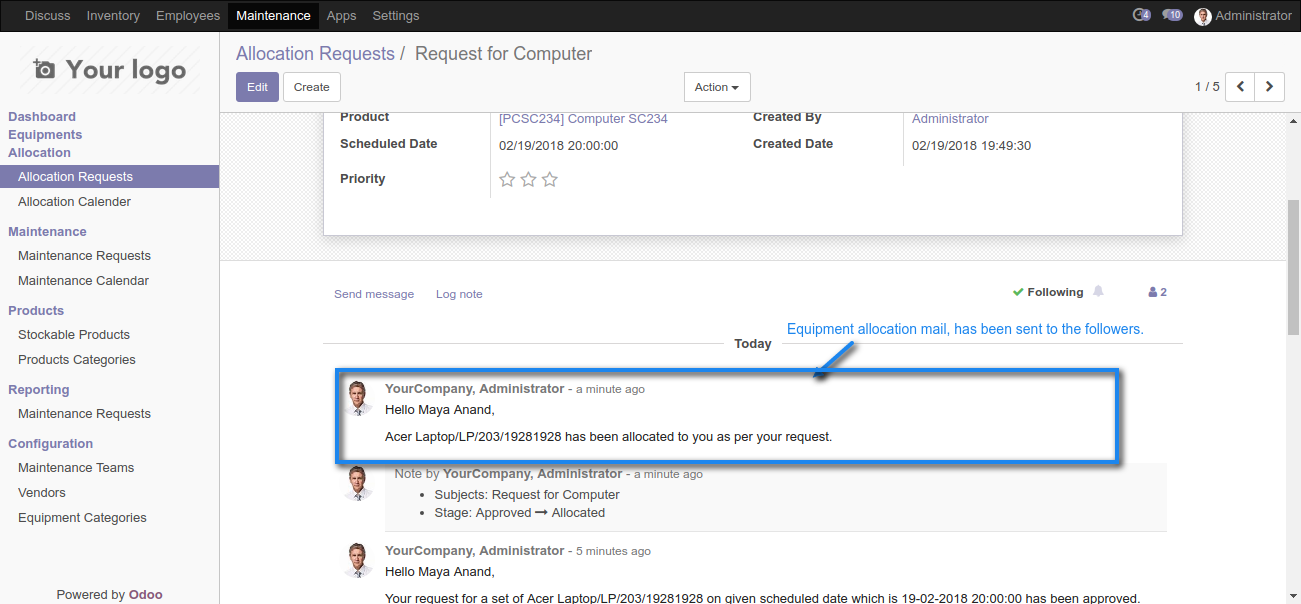
Task: Click the notification bell next to Following
Action: pyautogui.click(x=1098, y=292)
